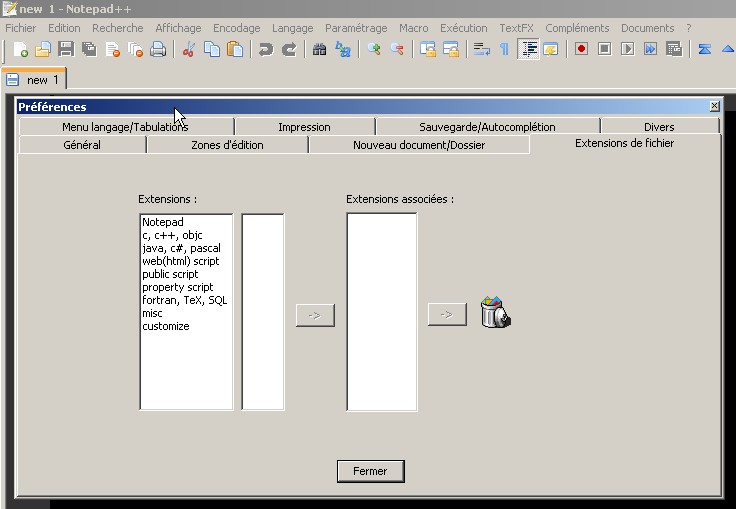
Task: Start macro recording with red circle icon
Action: point(581,49)
